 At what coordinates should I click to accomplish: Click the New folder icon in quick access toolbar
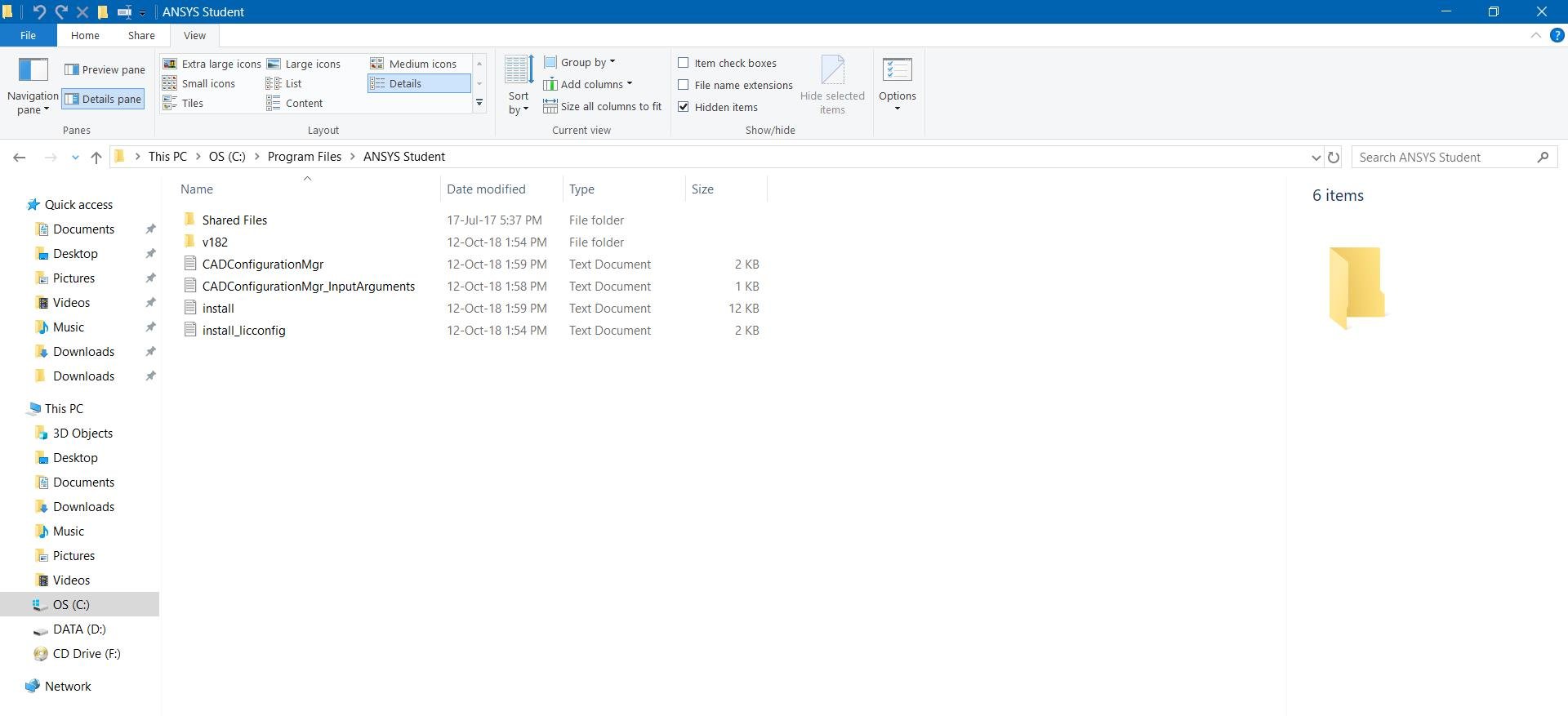coord(103,11)
